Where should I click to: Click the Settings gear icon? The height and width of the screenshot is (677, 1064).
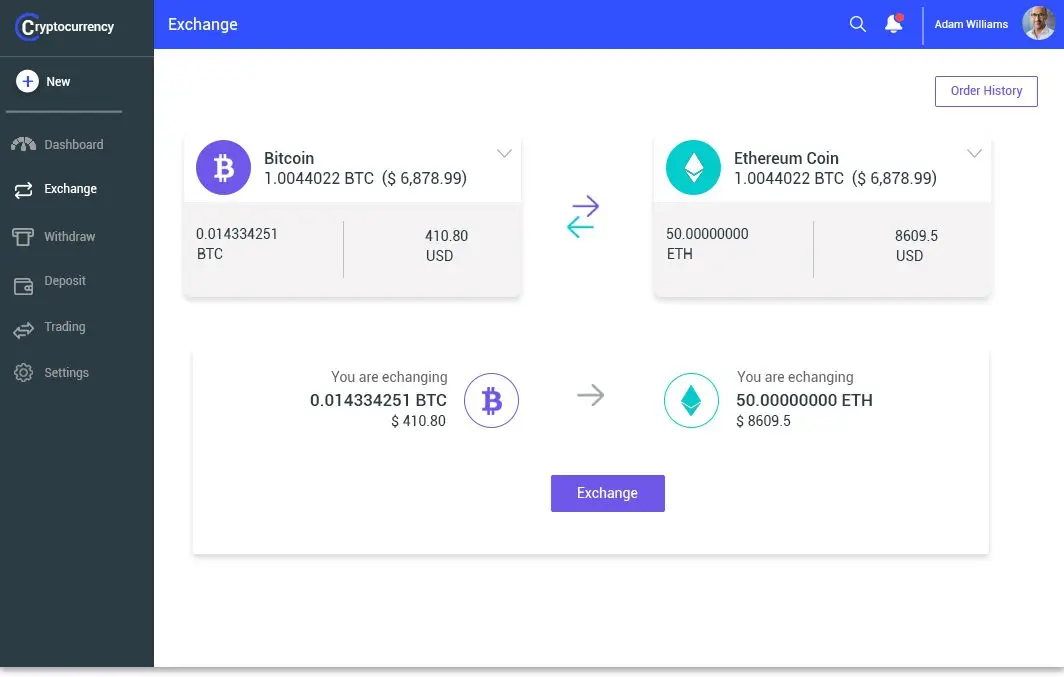[x=23, y=372]
